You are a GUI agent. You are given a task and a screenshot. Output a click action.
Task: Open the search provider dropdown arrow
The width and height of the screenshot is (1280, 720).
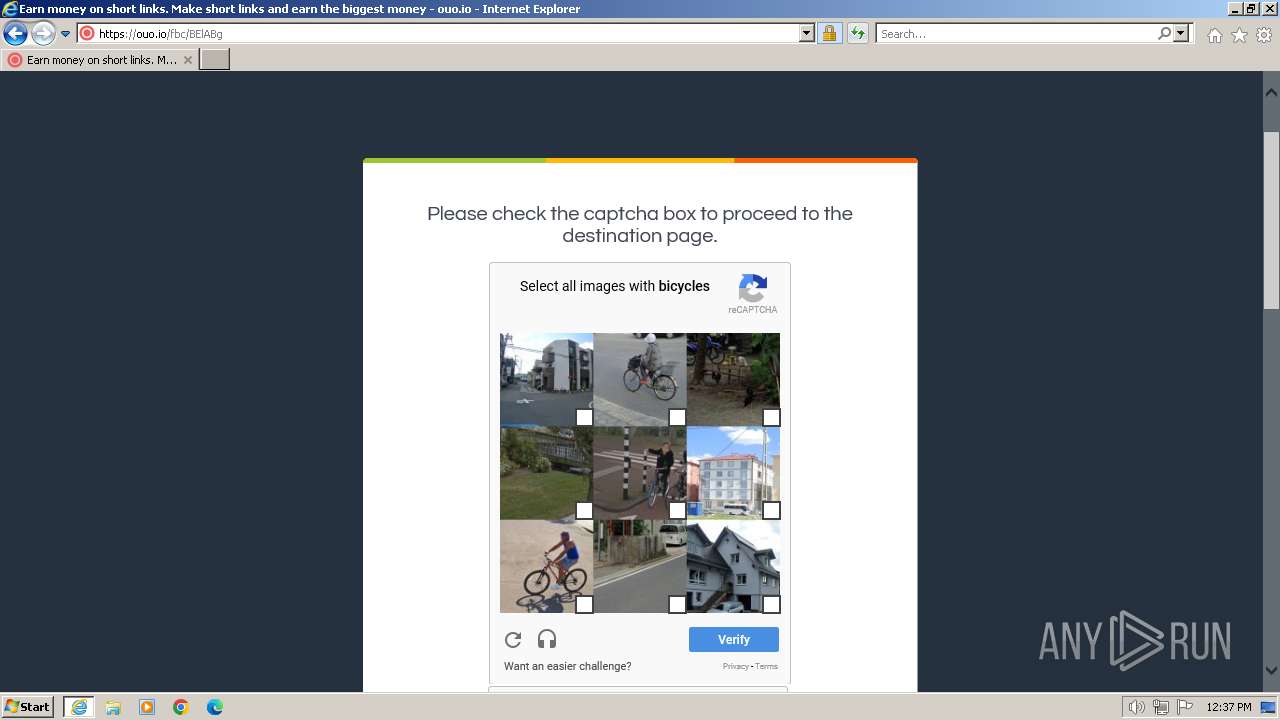pos(1181,34)
